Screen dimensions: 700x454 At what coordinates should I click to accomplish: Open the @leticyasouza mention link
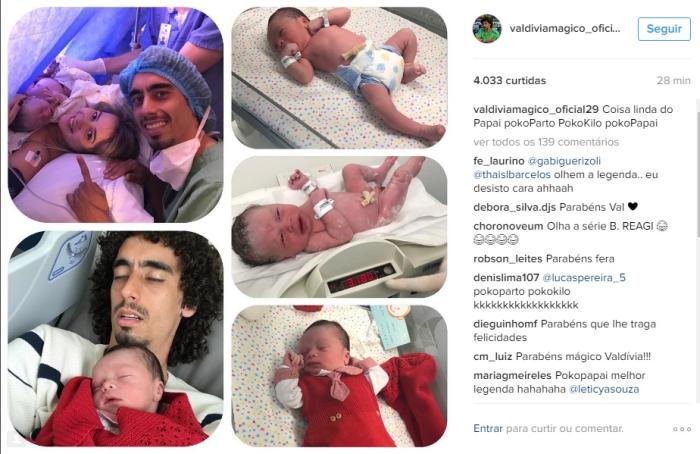(604, 389)
